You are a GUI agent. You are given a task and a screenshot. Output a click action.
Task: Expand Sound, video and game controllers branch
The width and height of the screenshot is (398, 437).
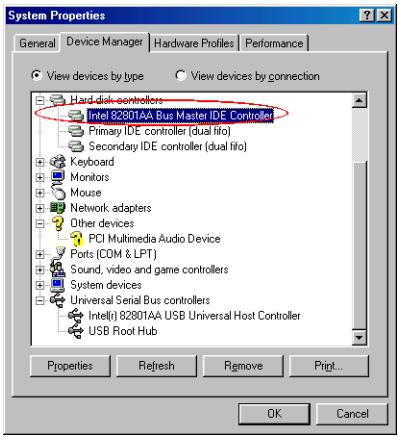40,270
